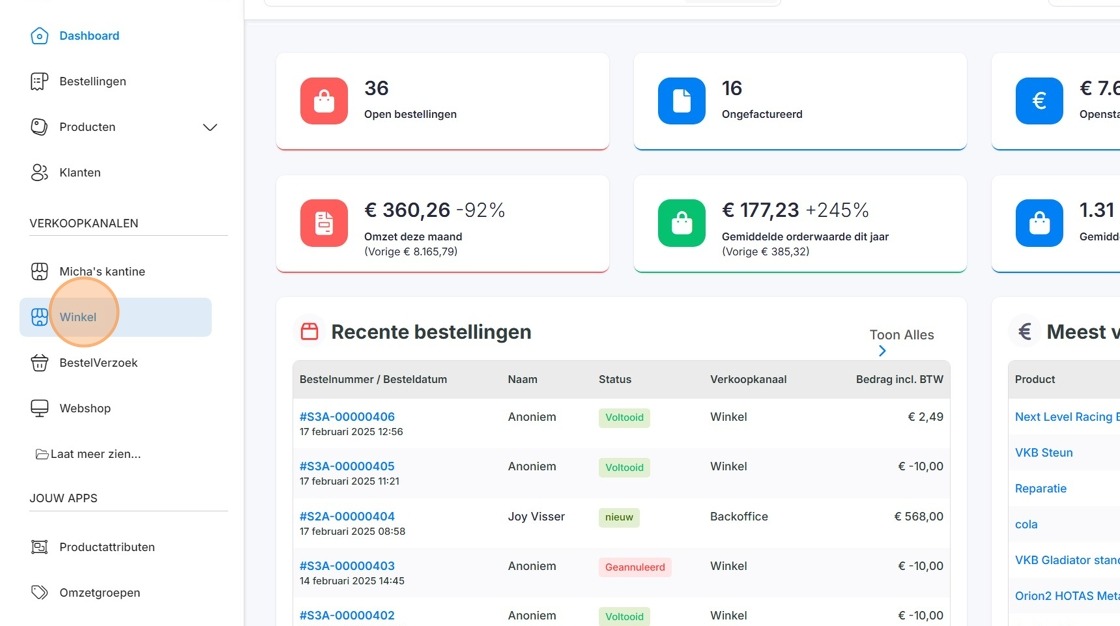1120x626 pixels.
Task: Click the Omzetgroepen tag icon
Action: click(39, 593)
